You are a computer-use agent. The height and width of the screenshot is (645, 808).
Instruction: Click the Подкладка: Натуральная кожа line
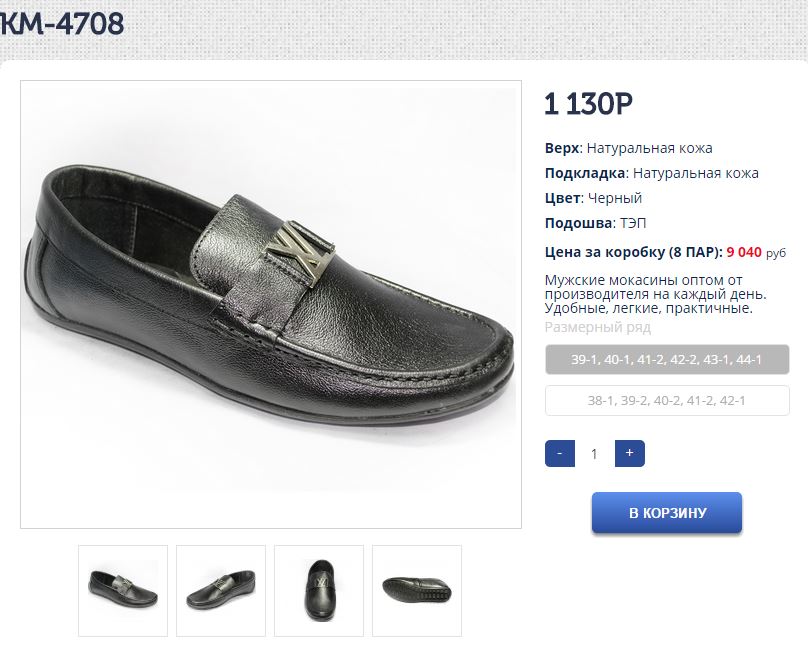pyautogui.click(x=652, y=173)
